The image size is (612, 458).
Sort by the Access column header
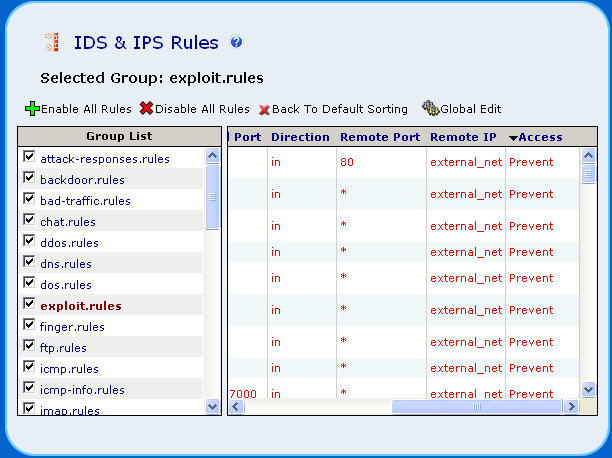(539, 137)
